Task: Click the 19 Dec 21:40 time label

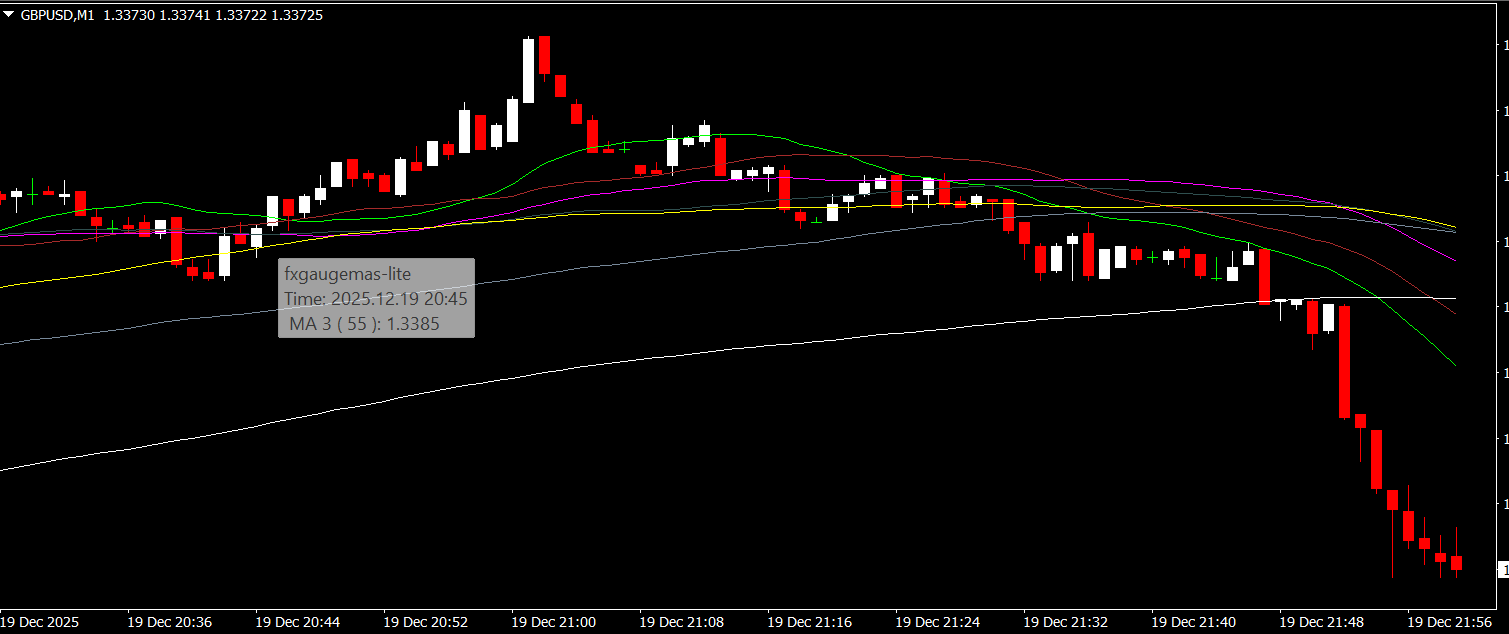Action: (x=1193, y=622)
